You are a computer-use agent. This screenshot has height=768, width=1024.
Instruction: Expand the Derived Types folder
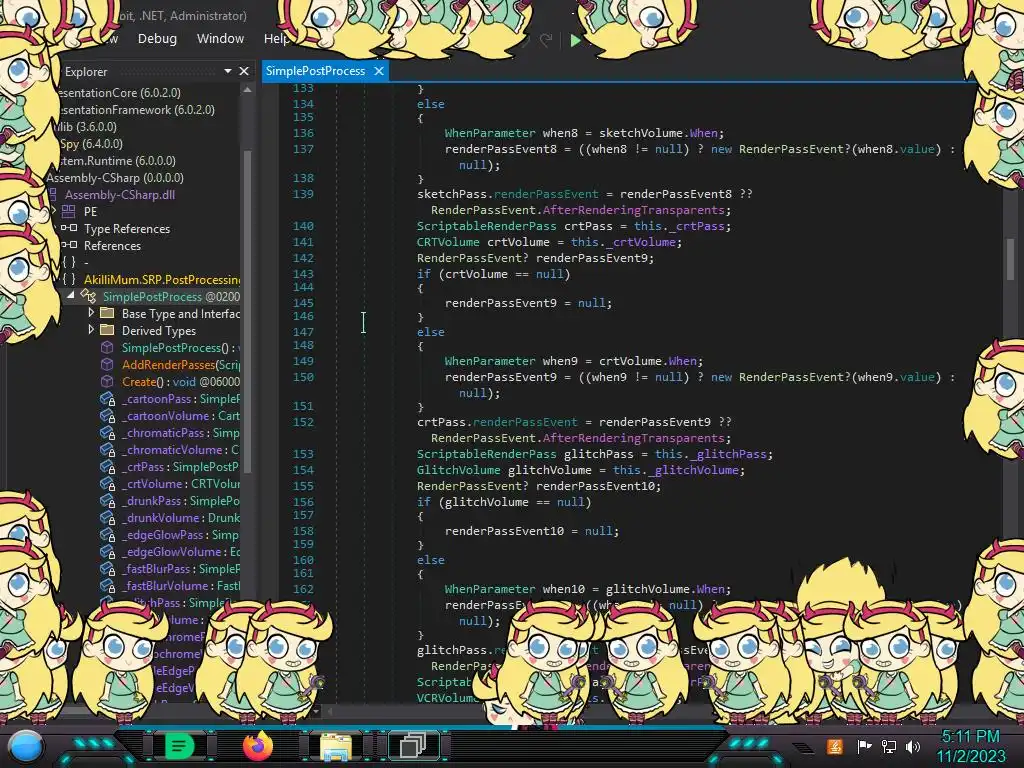[91, 330]
